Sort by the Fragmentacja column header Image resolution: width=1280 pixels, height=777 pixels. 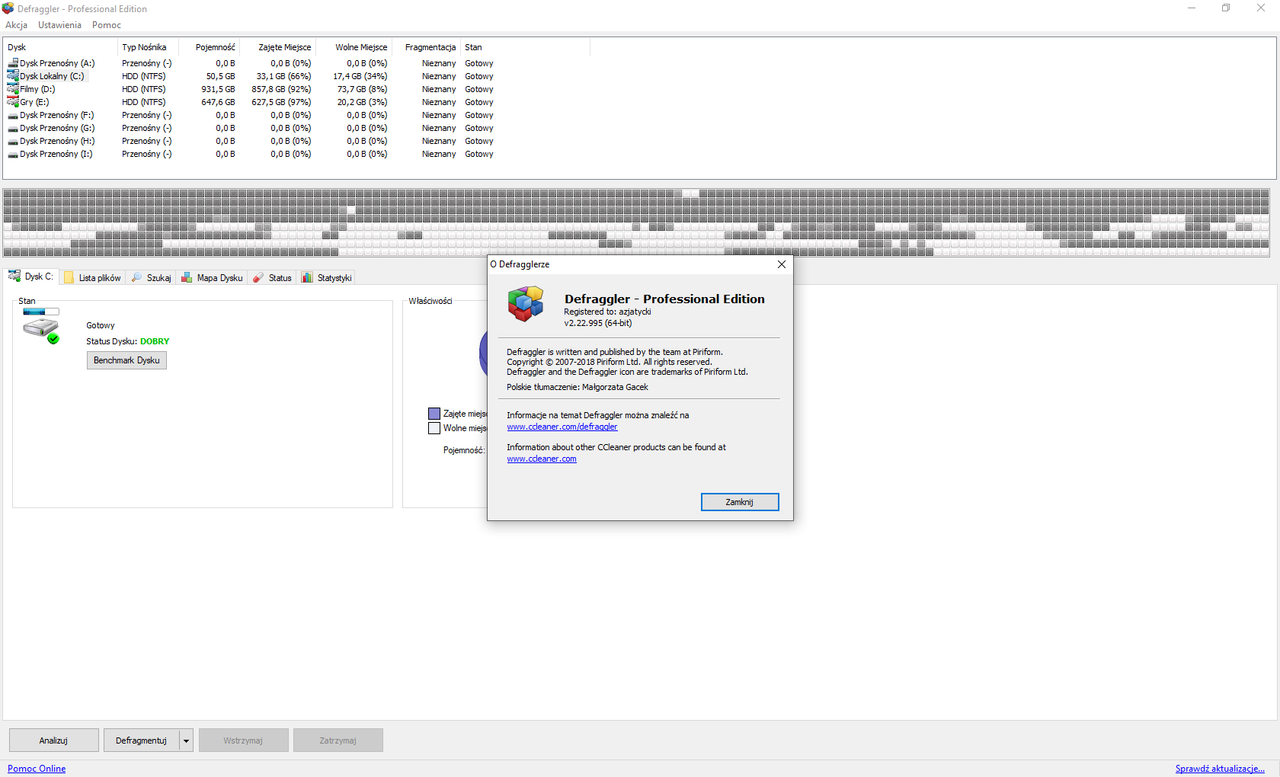426,47
